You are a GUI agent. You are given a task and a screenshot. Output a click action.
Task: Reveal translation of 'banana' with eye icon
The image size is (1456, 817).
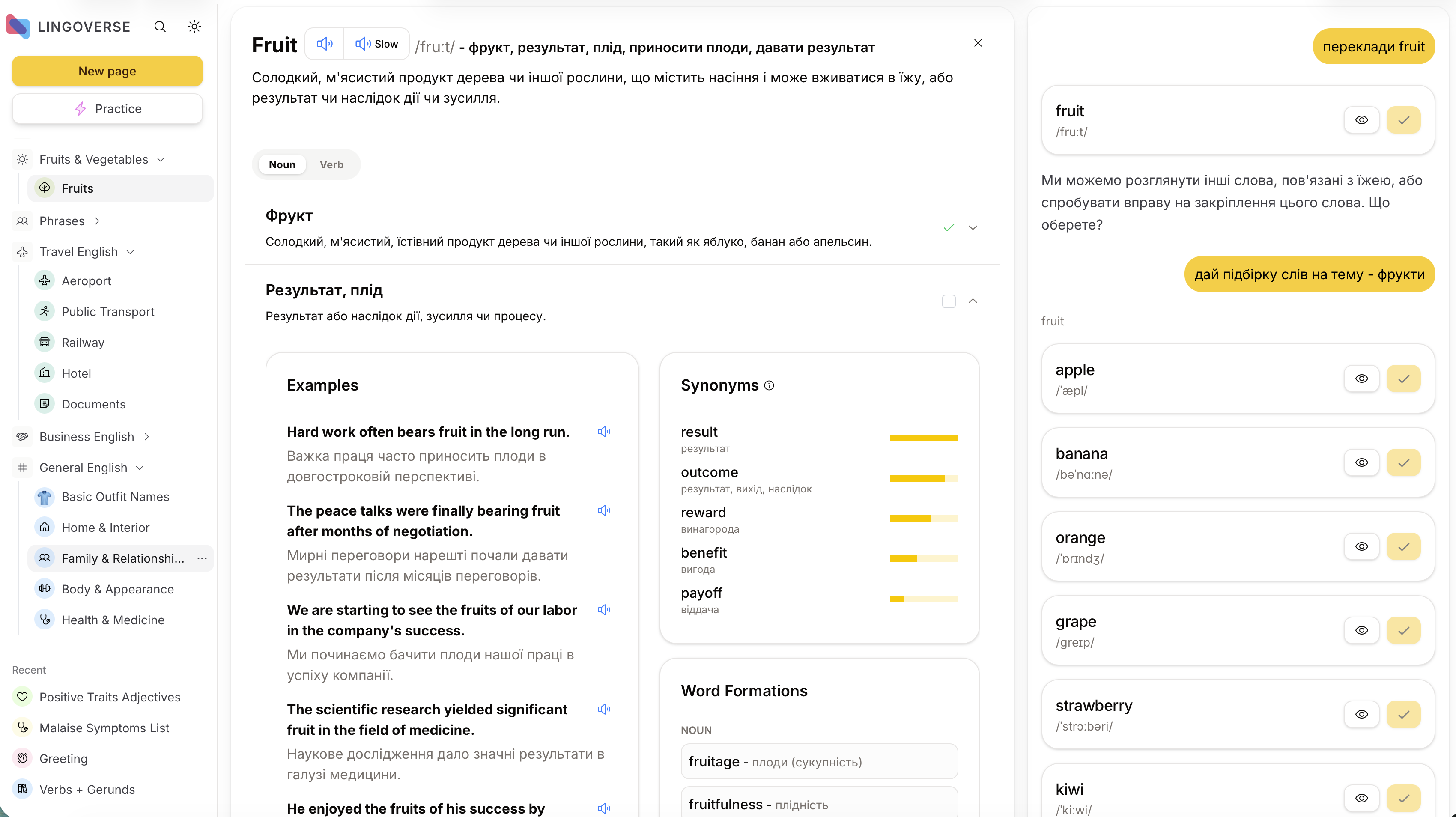click(1361, 462)
